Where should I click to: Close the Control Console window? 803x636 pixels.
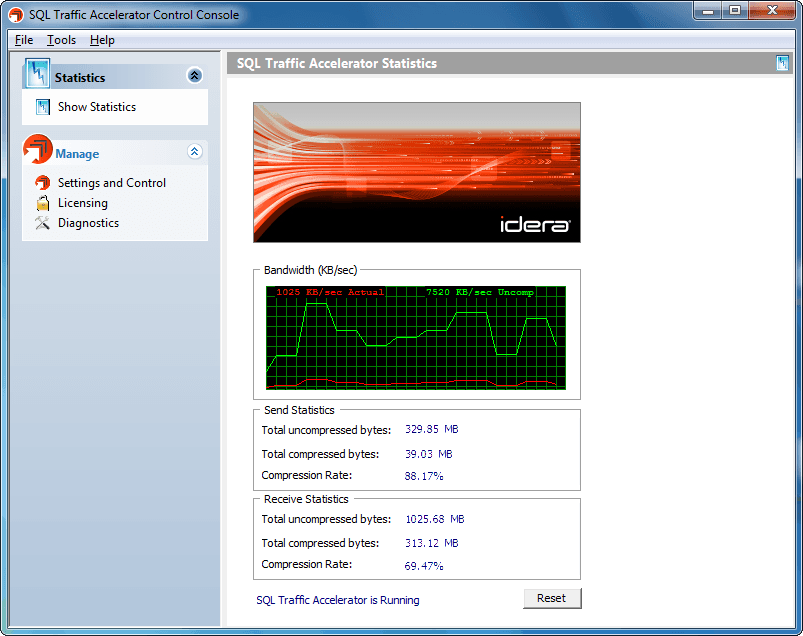click(772, 10)
